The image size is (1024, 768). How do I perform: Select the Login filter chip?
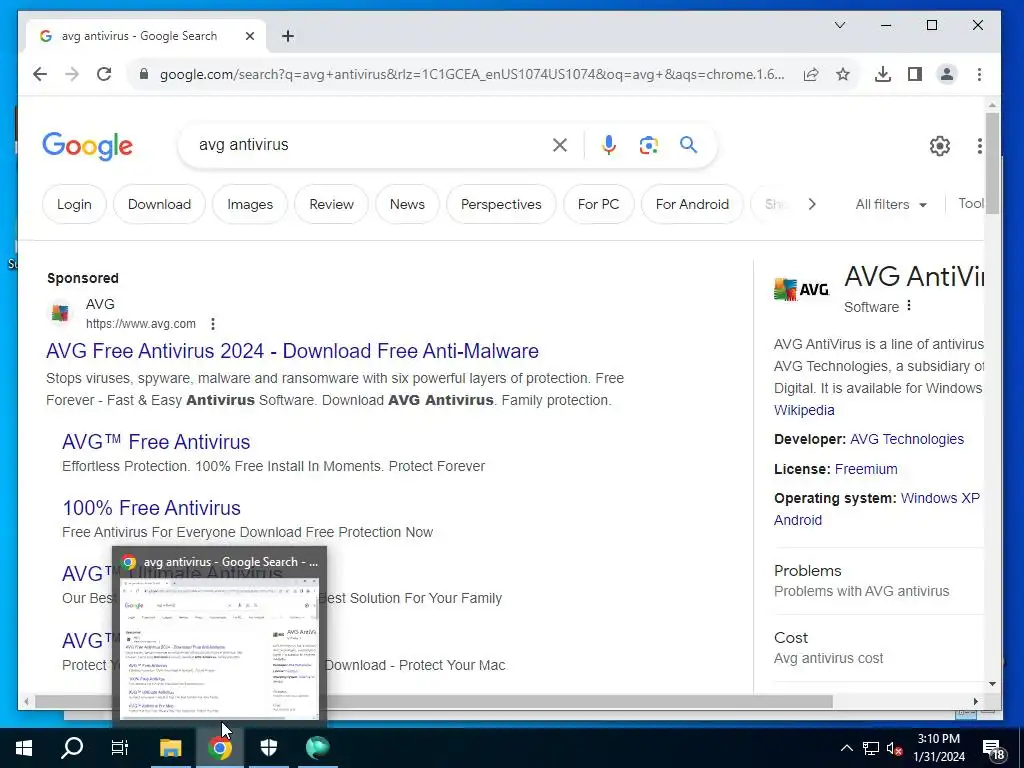tap(74, 204)
